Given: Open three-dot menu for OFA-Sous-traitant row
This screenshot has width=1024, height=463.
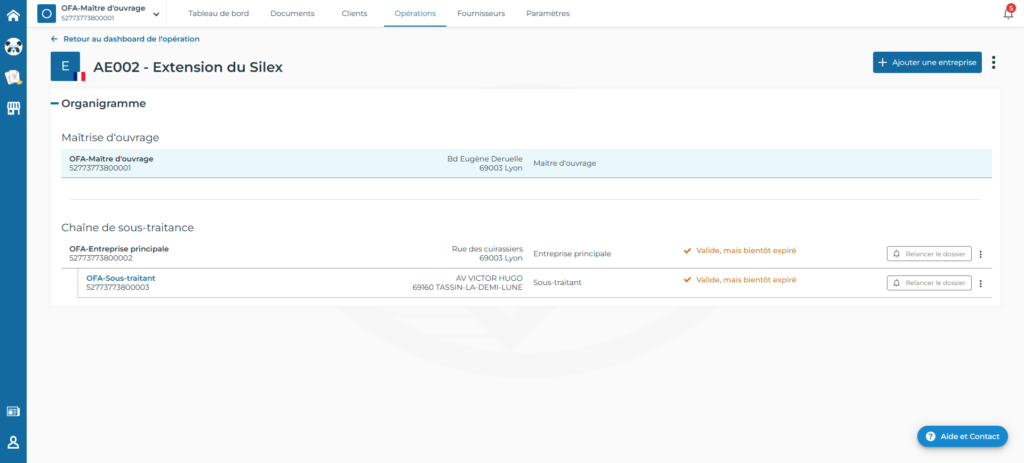Looking at the screenshot, I should coord(980,283).
